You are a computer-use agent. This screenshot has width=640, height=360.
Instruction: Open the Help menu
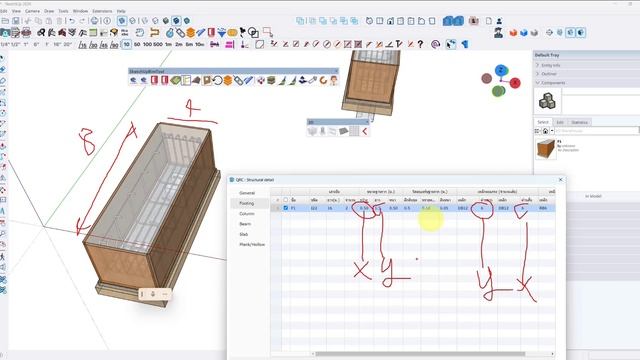click(121, 11)
